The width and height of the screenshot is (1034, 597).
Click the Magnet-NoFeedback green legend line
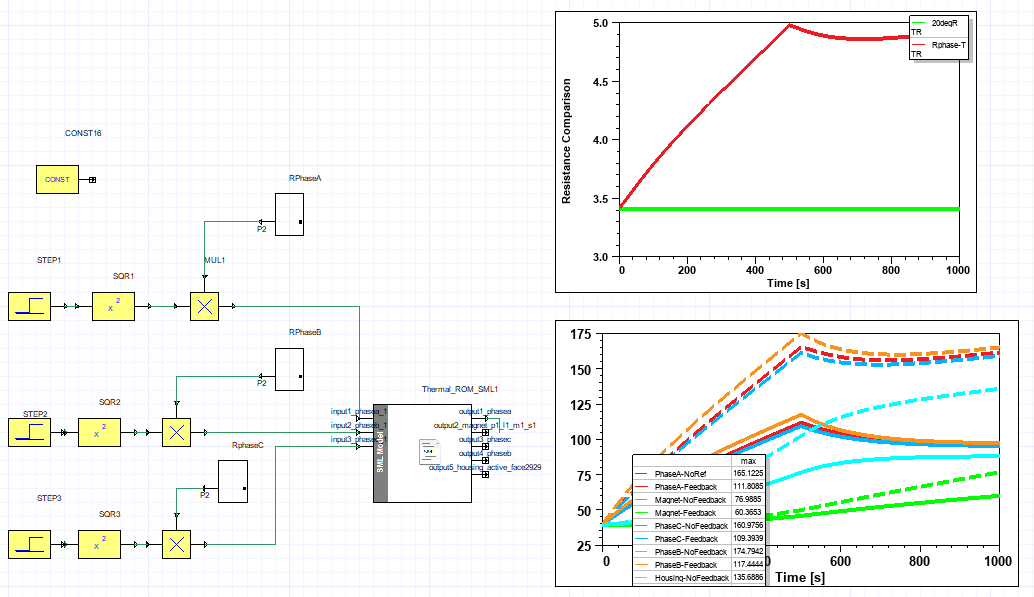(x=646, y=499)
